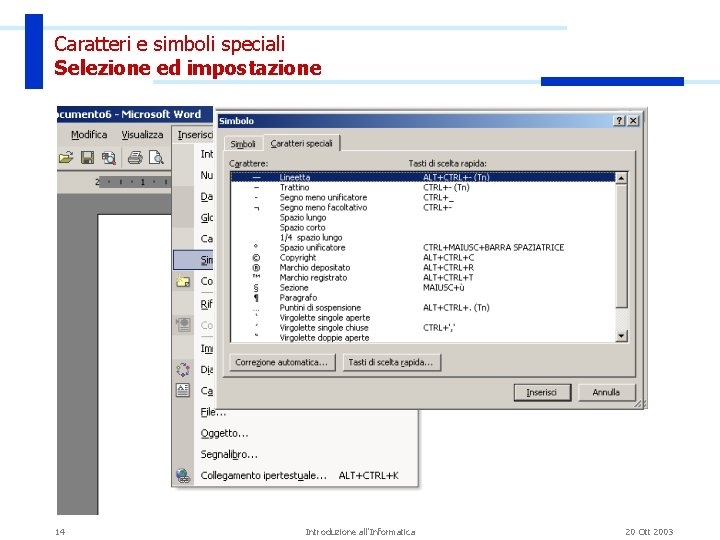Click the Print icon in Word toolbar
The height and width of the screenshot is (540, 720).
135,158
